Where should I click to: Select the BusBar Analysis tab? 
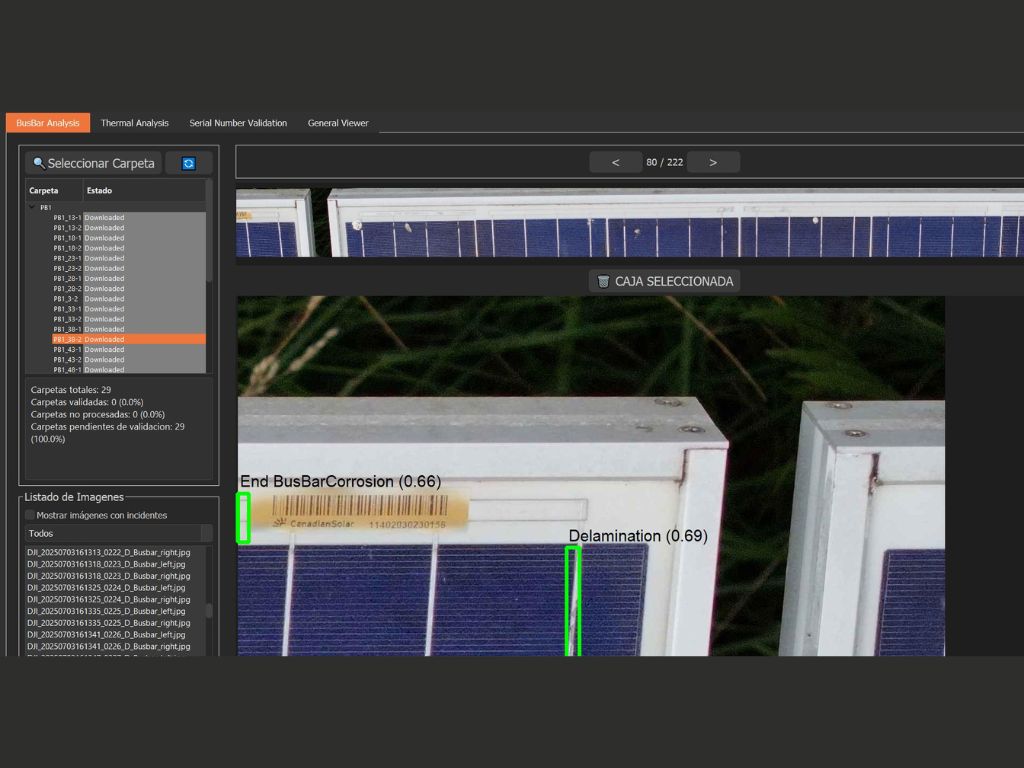(x=47, y=123)
